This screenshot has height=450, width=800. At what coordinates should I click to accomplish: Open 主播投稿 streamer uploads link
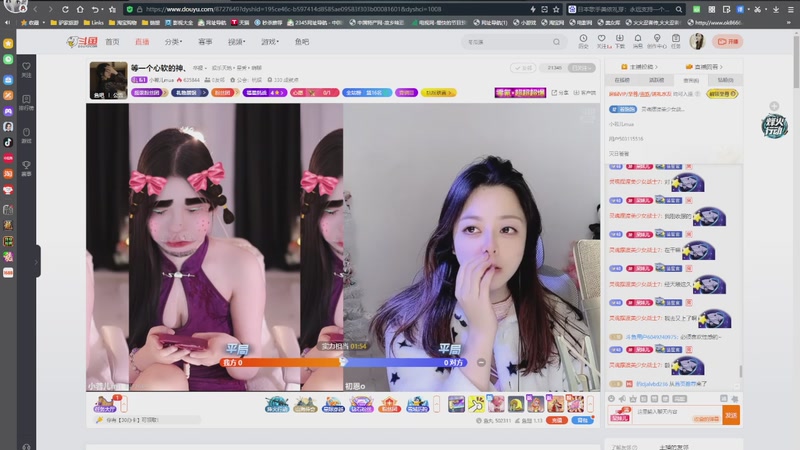click(640, 67)
